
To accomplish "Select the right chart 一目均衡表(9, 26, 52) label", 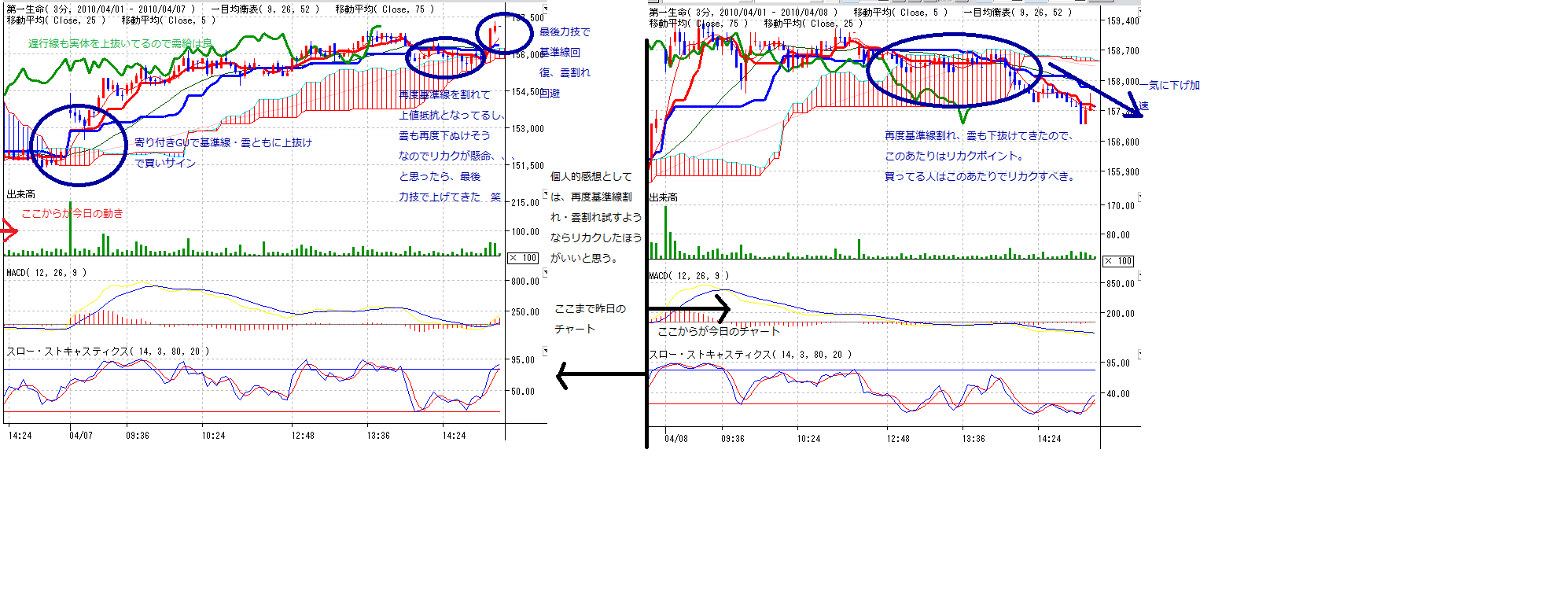I will (x=1018, y=13).
